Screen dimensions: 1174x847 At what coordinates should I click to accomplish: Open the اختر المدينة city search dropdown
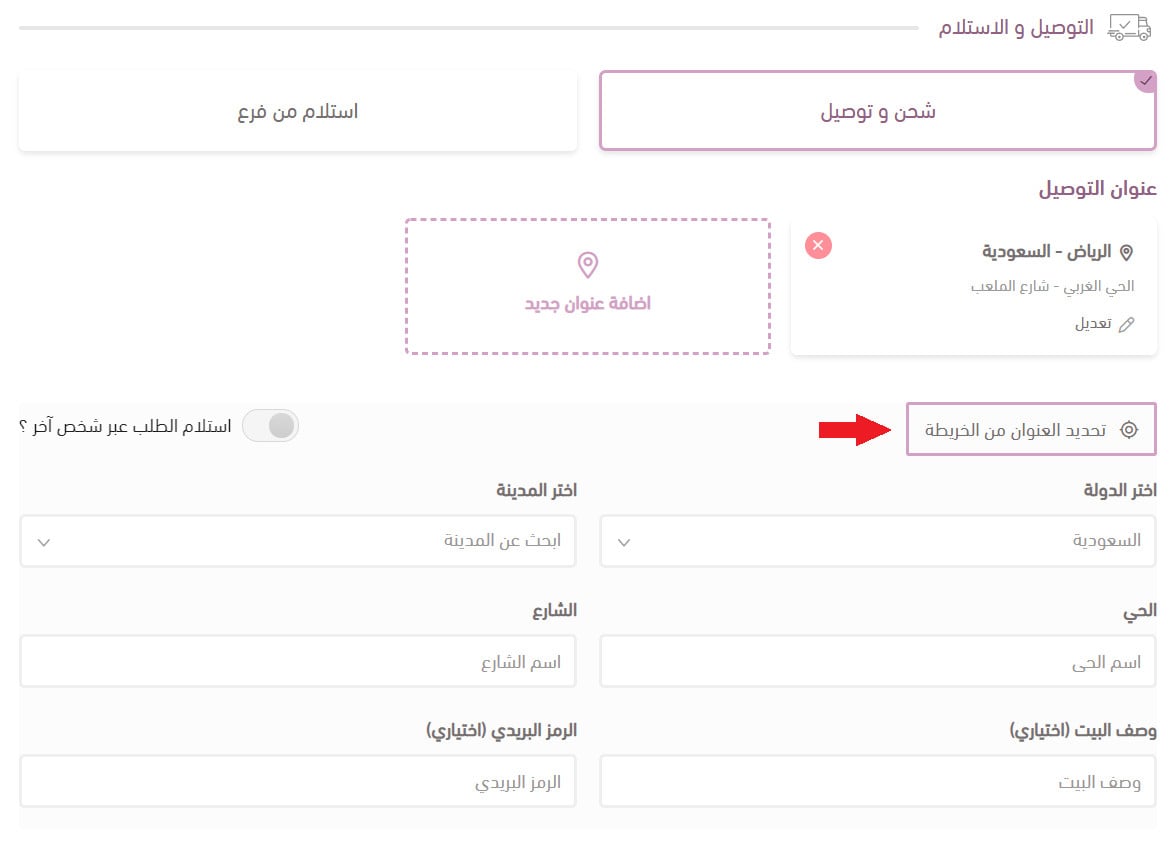pyautogui.click(x=298, y=541)
